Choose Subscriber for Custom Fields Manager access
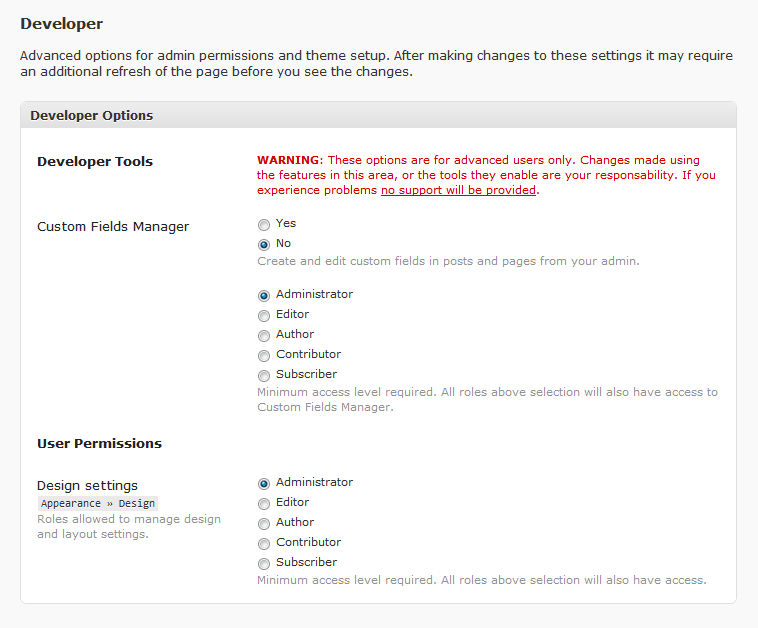Viewport: 758px width, 628px height. (264, 376)
